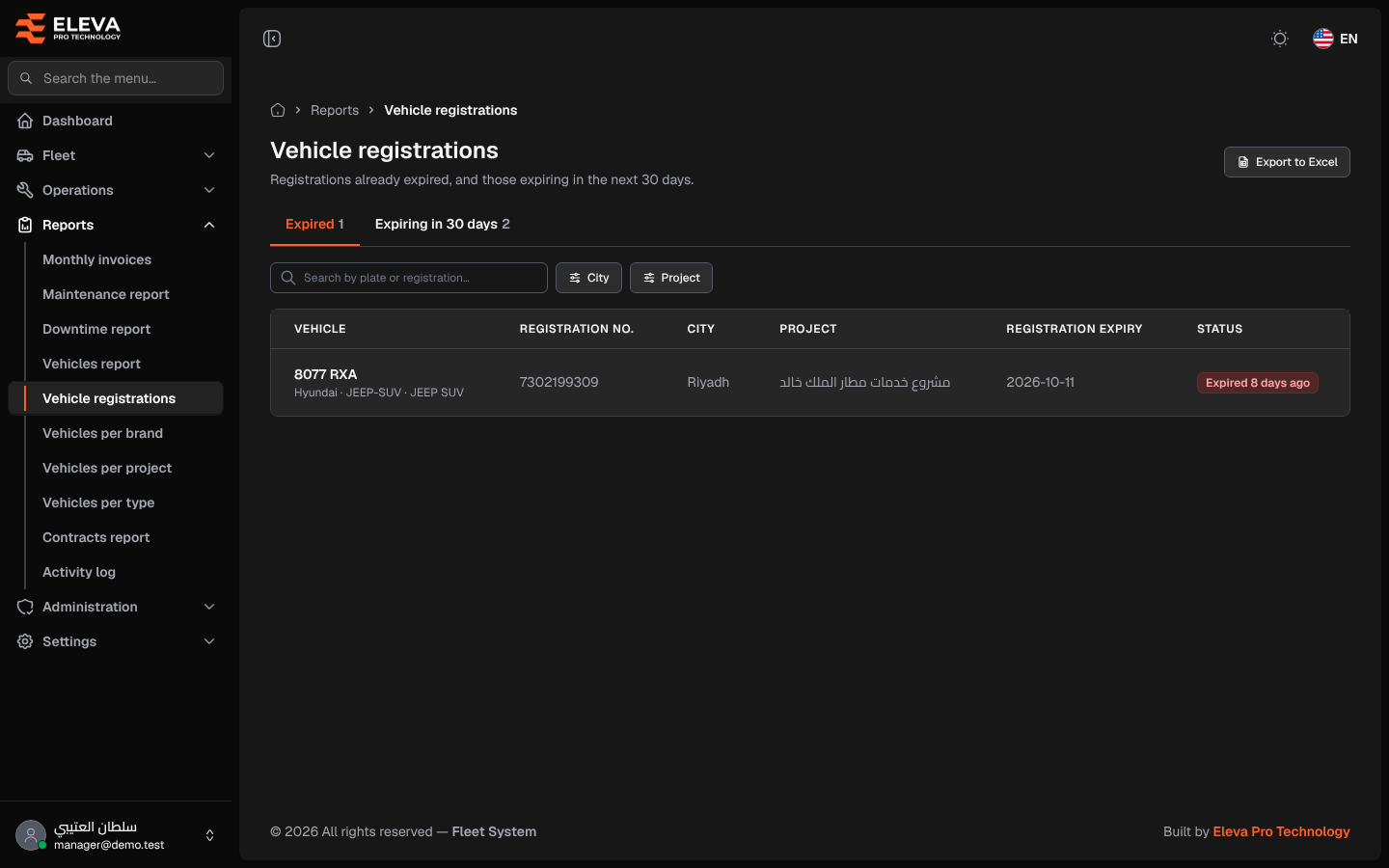Screen dimensions: 1389x868
Task: Click the PROJECT column header
Action: (808, 329)
